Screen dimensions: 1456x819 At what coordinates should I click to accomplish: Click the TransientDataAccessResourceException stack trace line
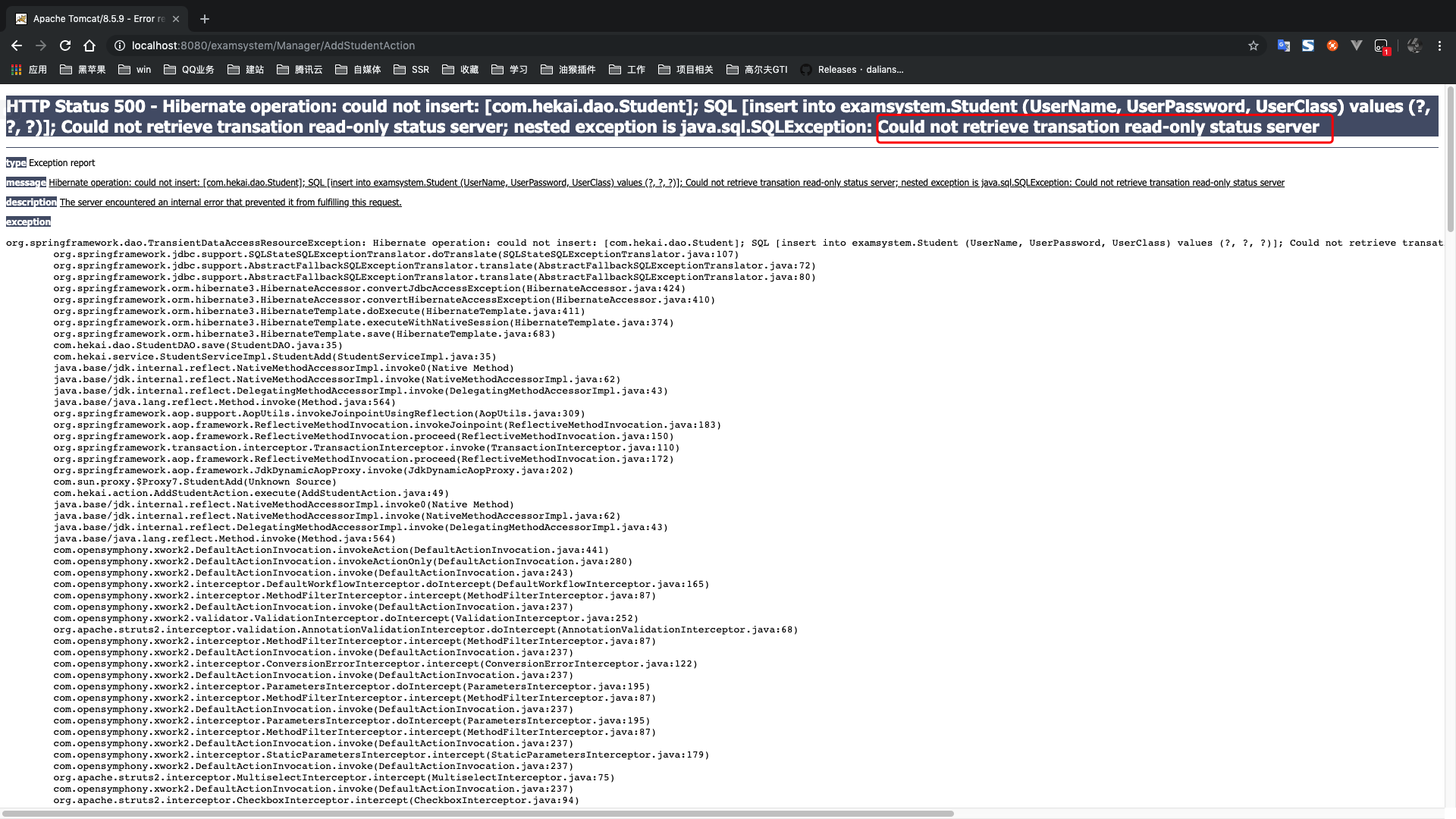click(724, 243)
